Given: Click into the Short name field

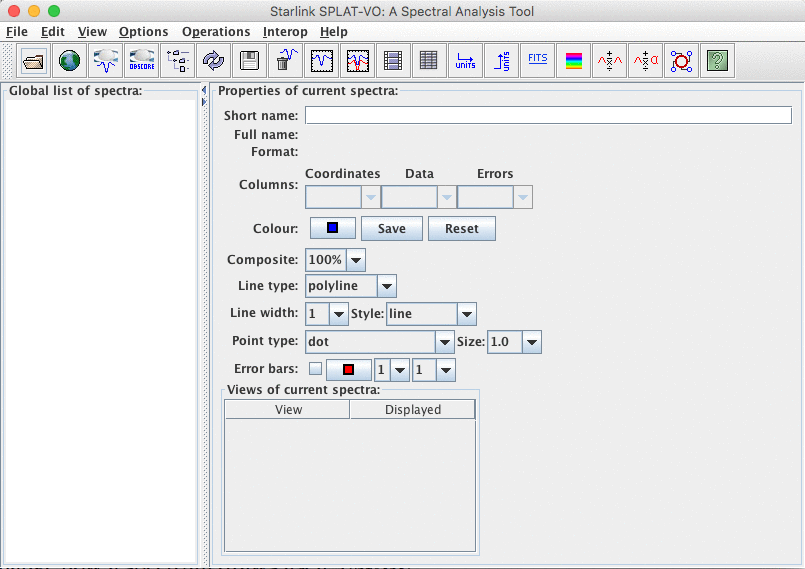Looking at the screenshot, I should 548,115.
